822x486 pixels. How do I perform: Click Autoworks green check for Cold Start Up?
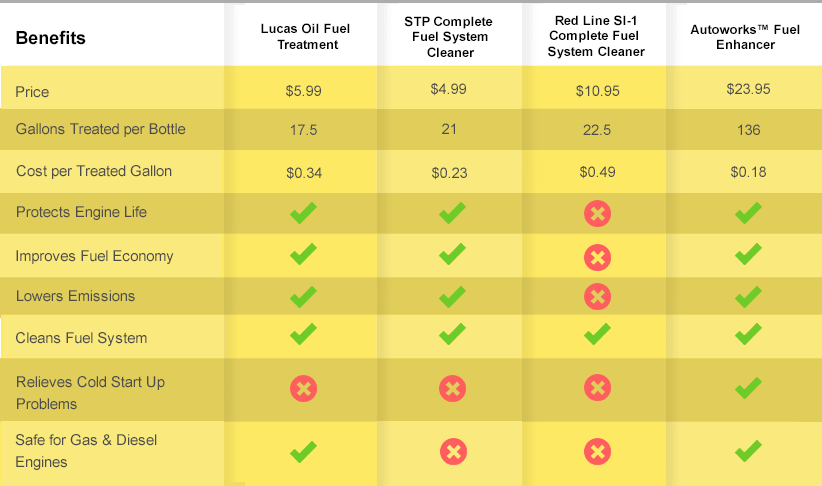(x=749, y=388)
